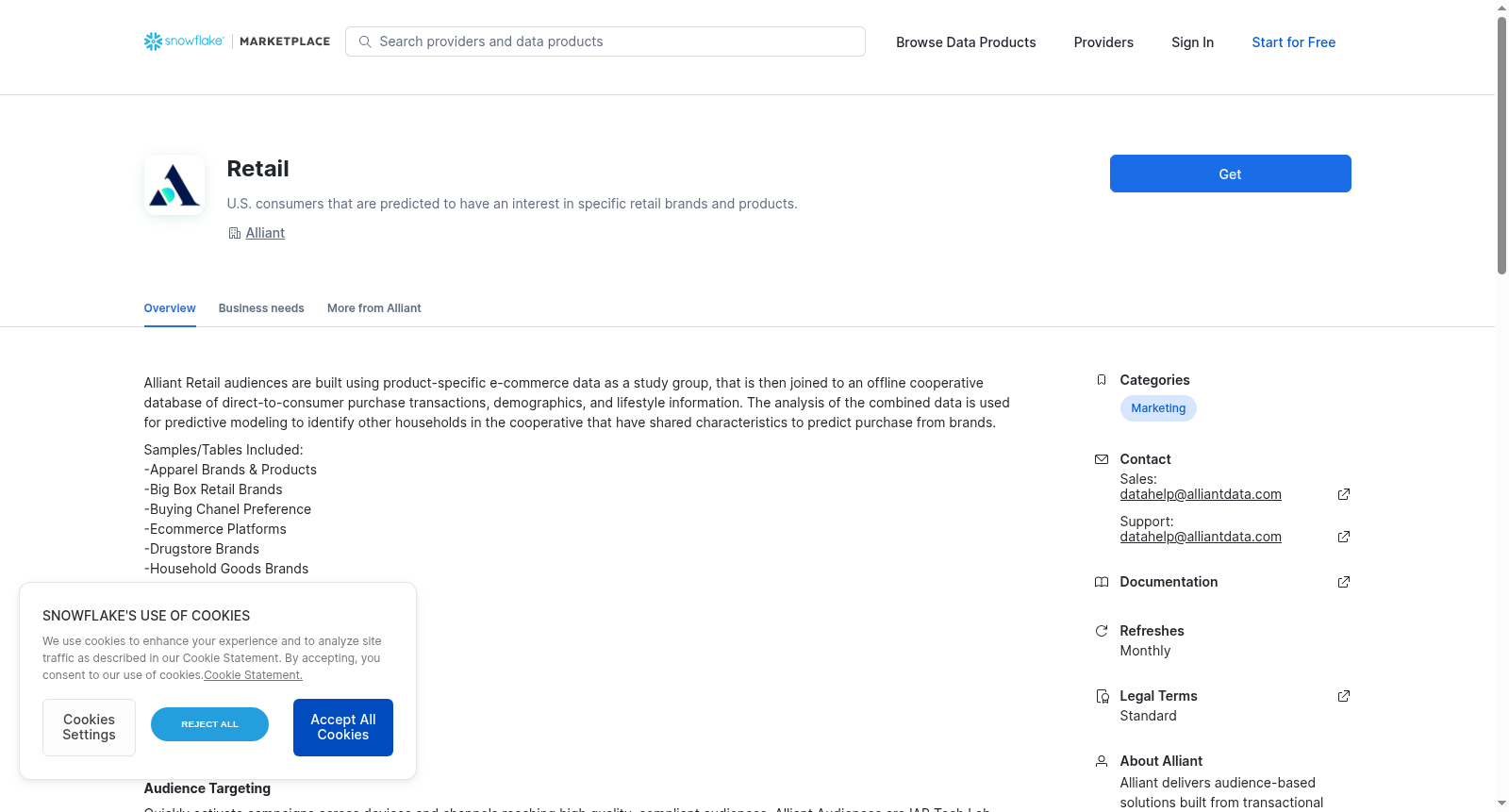
Task: Click the About Alliant person icon
Action: 1102,761
